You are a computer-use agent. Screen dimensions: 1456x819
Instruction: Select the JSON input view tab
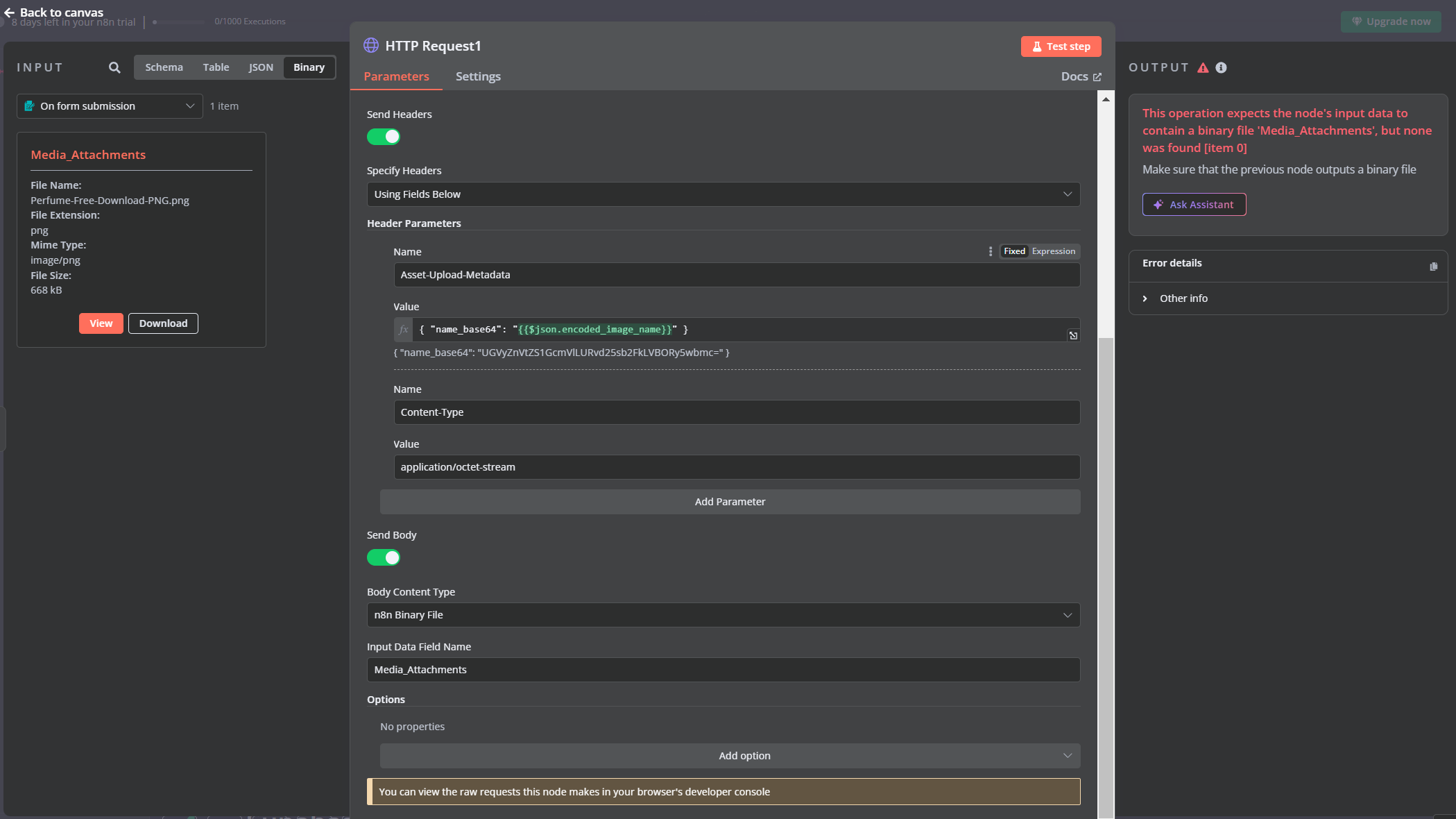[x=261, y=67]
